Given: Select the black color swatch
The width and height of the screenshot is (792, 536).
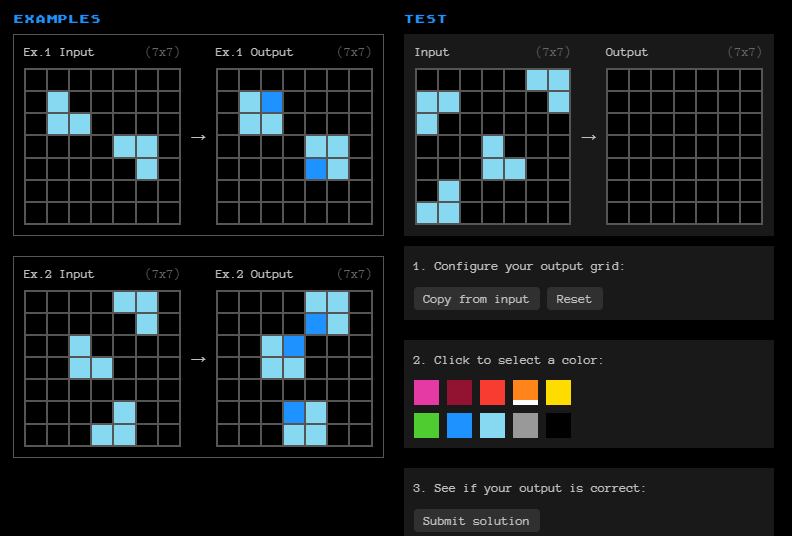Looking at the screenshot, I should [x=558, y=425].
